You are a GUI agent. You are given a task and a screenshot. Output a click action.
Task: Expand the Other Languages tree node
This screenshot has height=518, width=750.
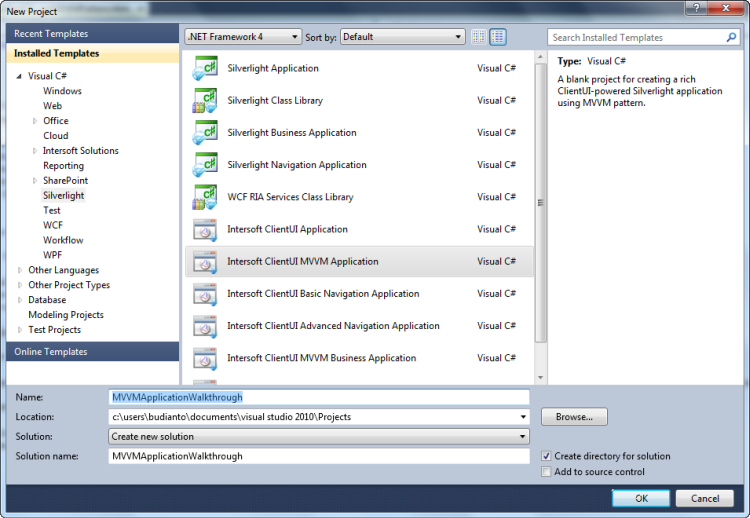pyautogui.click(x=21, y=270)
